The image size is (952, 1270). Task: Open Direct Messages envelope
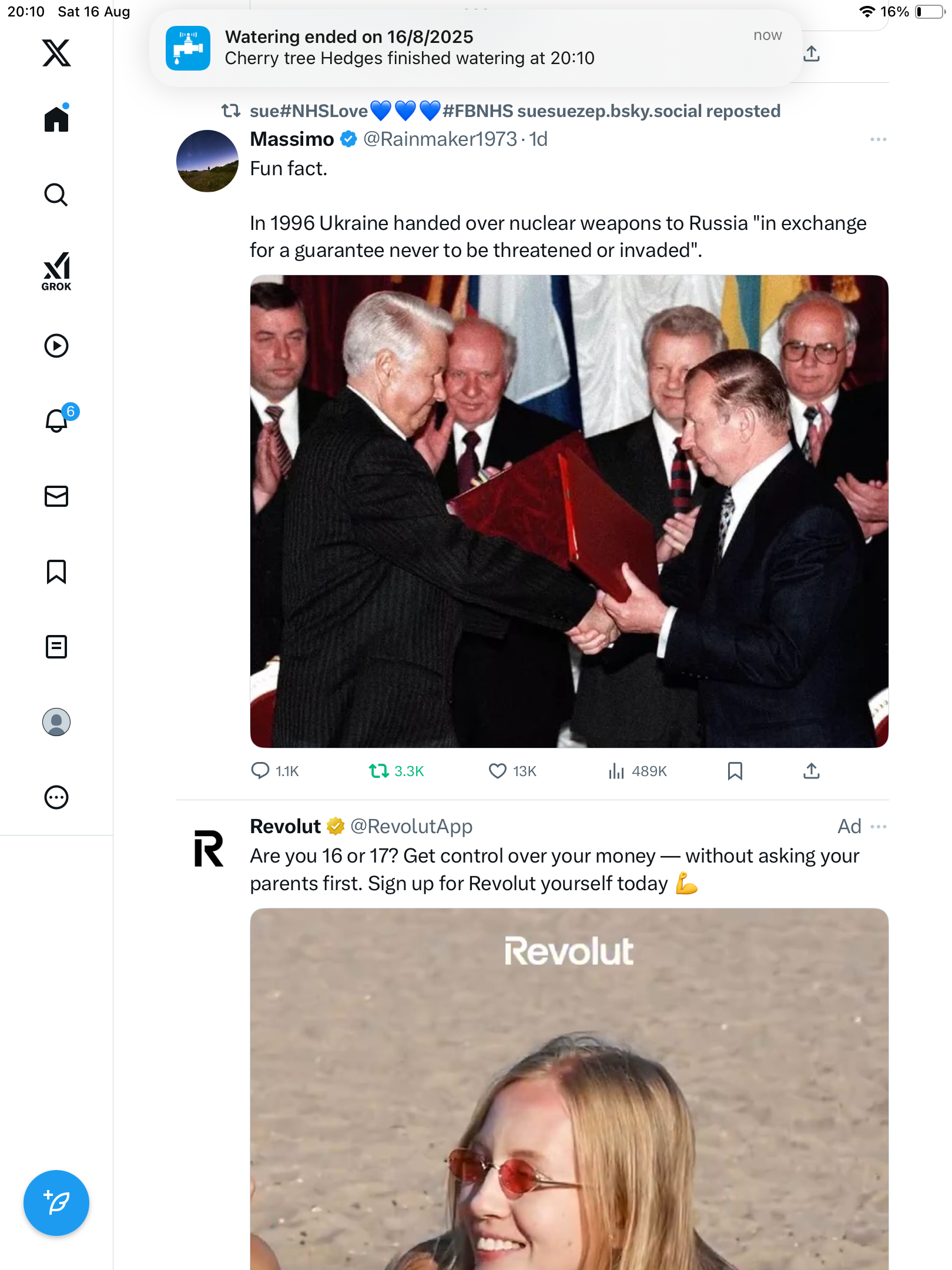coord(56,496)
